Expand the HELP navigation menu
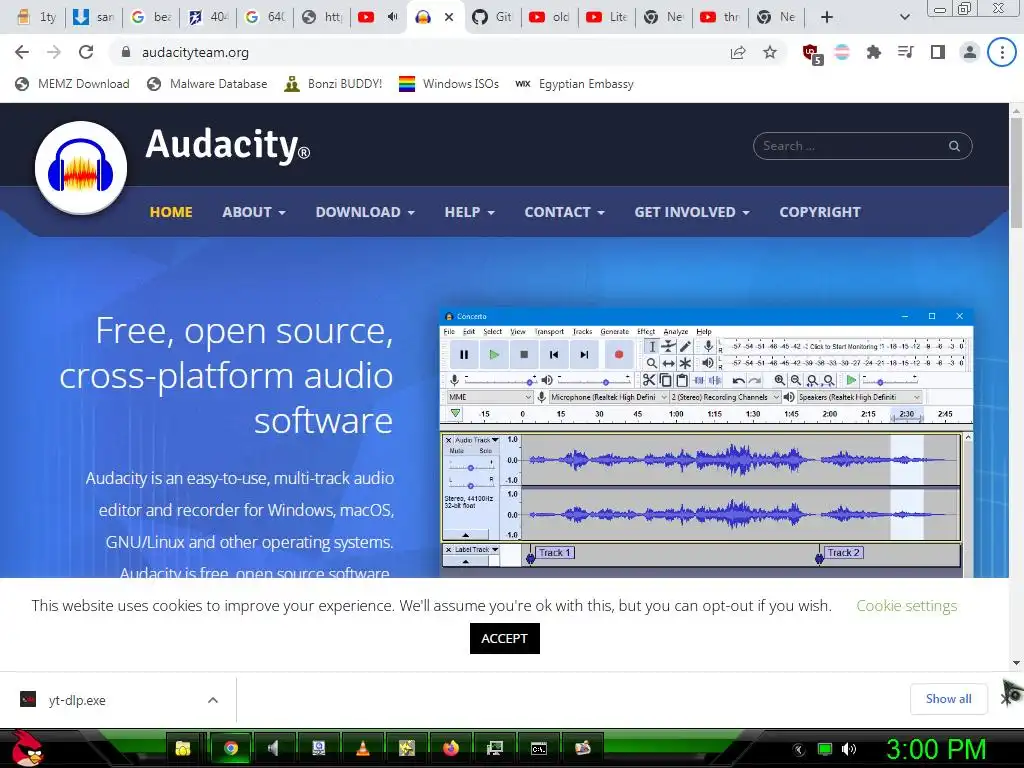Screen dimensions: 1024x768 click(x=470, y=212)
